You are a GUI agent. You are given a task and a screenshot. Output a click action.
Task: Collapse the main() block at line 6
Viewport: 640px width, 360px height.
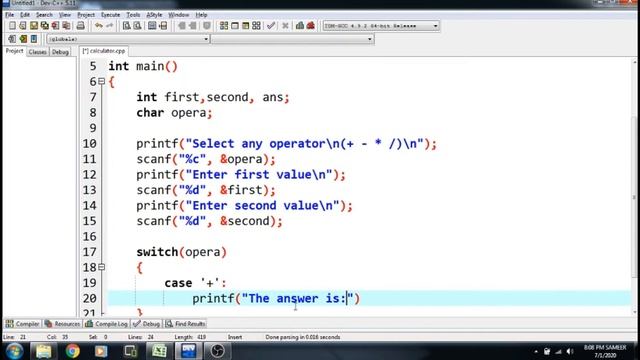(x=102, y=81)
